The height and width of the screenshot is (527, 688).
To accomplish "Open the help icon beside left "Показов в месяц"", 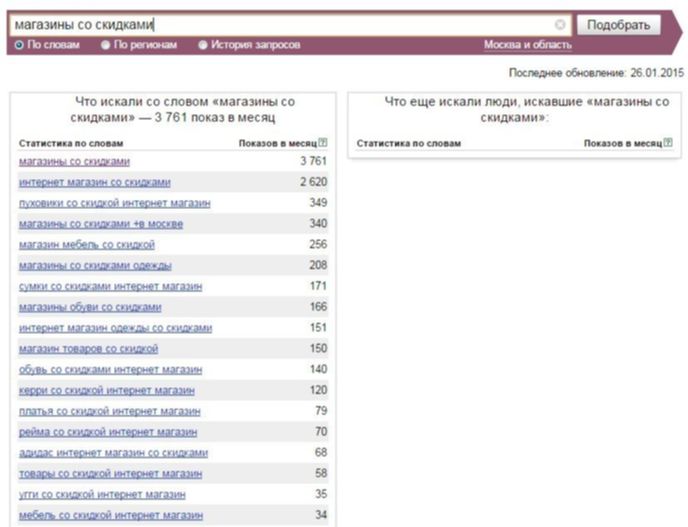I will [323, 142].
